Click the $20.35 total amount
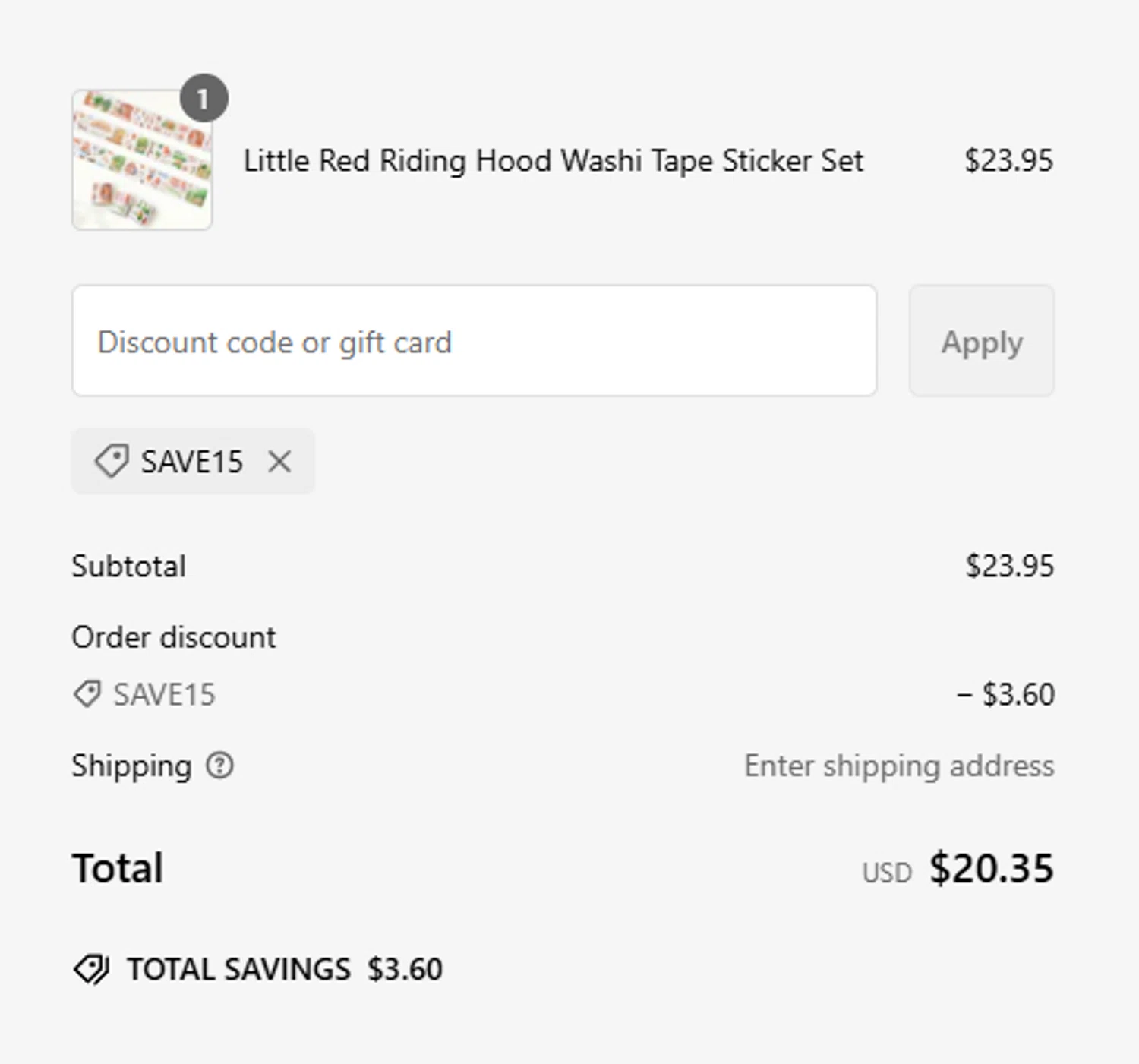The height and width of the screenshot is (1064, 1139). [x=991, y=868]
